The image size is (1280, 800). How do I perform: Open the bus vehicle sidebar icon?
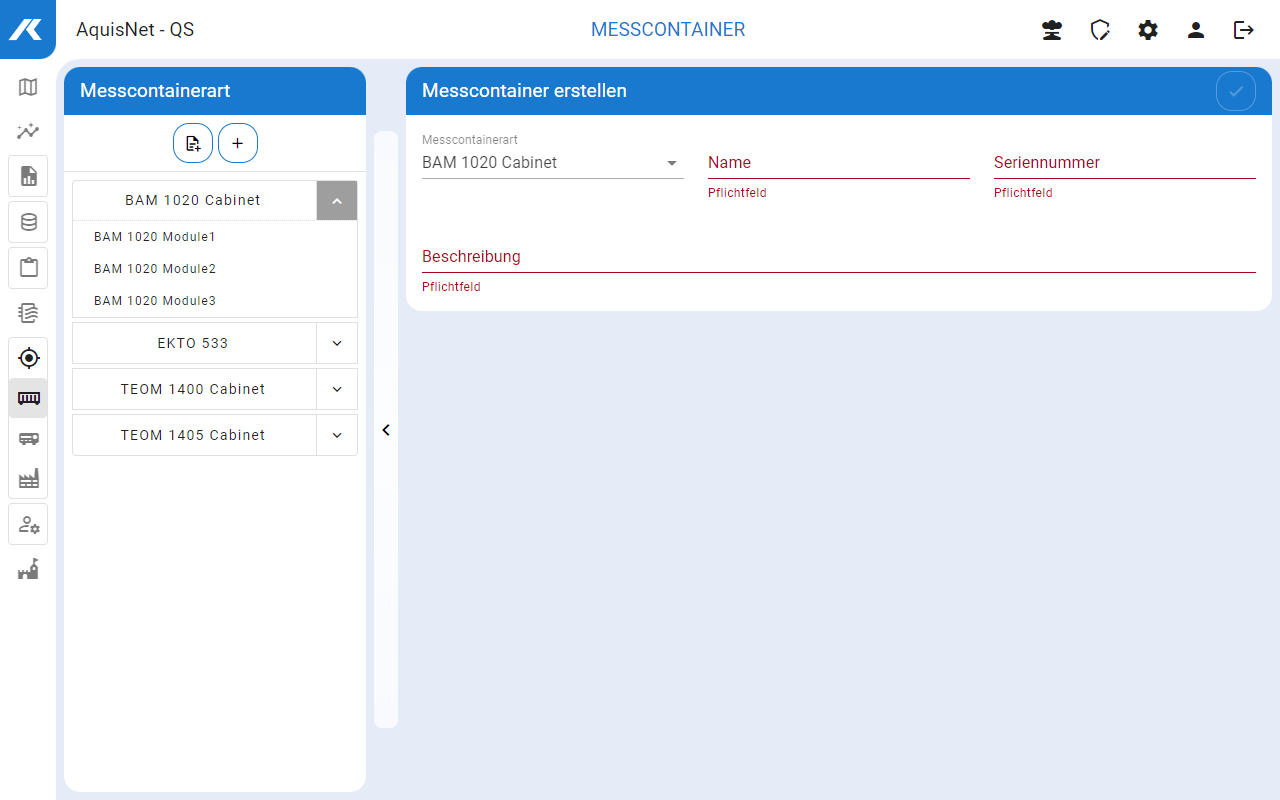pyautogui.click(x=28, y=438)
